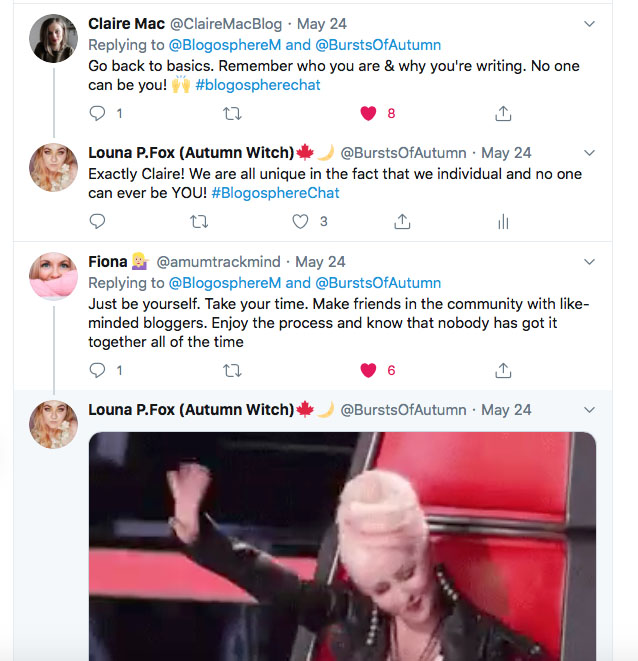Retweet Fiona's 'Just be yourself' tweet
This screenshot has height=661, width=638.
[x=233, y=370]
